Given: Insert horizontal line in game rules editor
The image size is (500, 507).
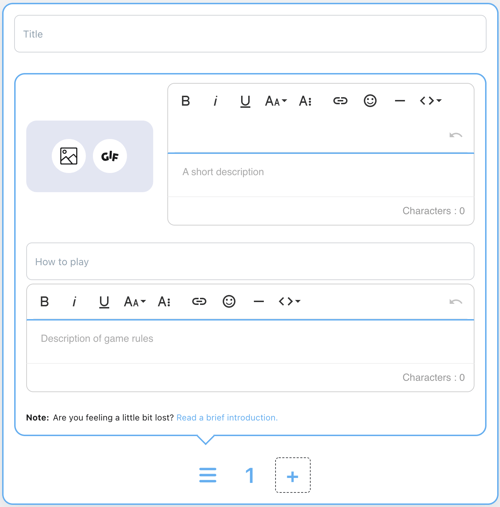Looking at the screenshot, I should pos(259,302).
